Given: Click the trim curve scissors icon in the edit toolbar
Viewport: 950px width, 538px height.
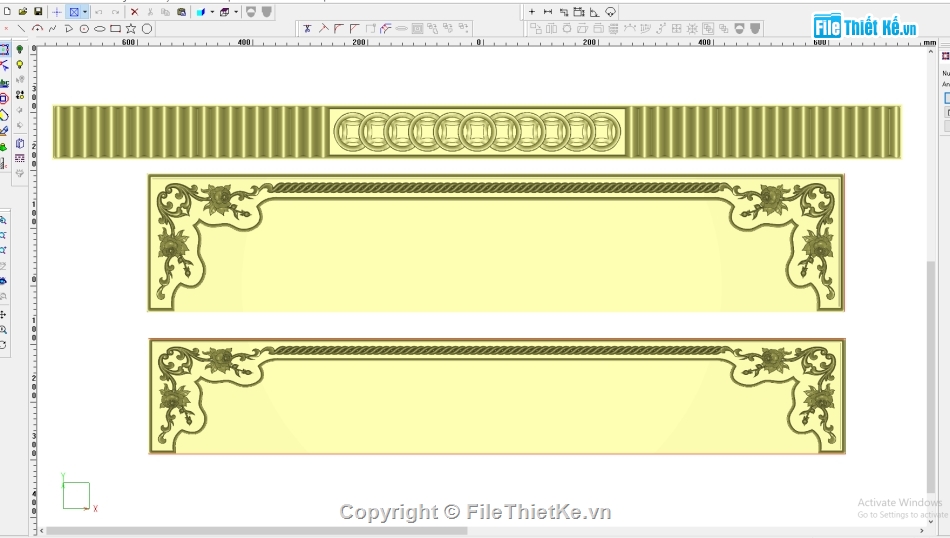Looking at the screenshot, I should coord(307,28).
